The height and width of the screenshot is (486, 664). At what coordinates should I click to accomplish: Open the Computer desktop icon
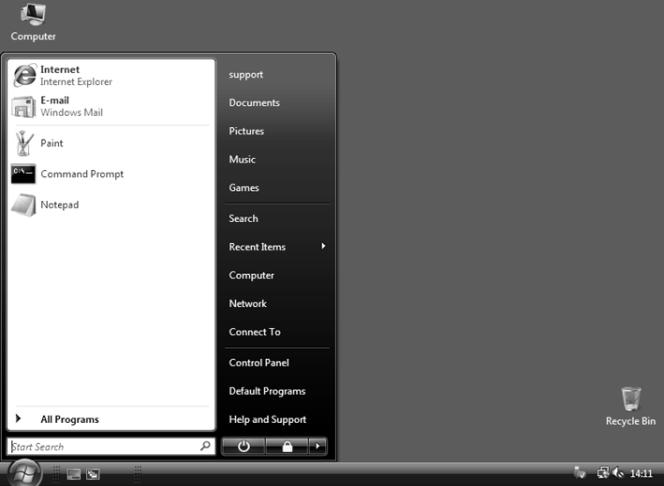click(33, 22)
